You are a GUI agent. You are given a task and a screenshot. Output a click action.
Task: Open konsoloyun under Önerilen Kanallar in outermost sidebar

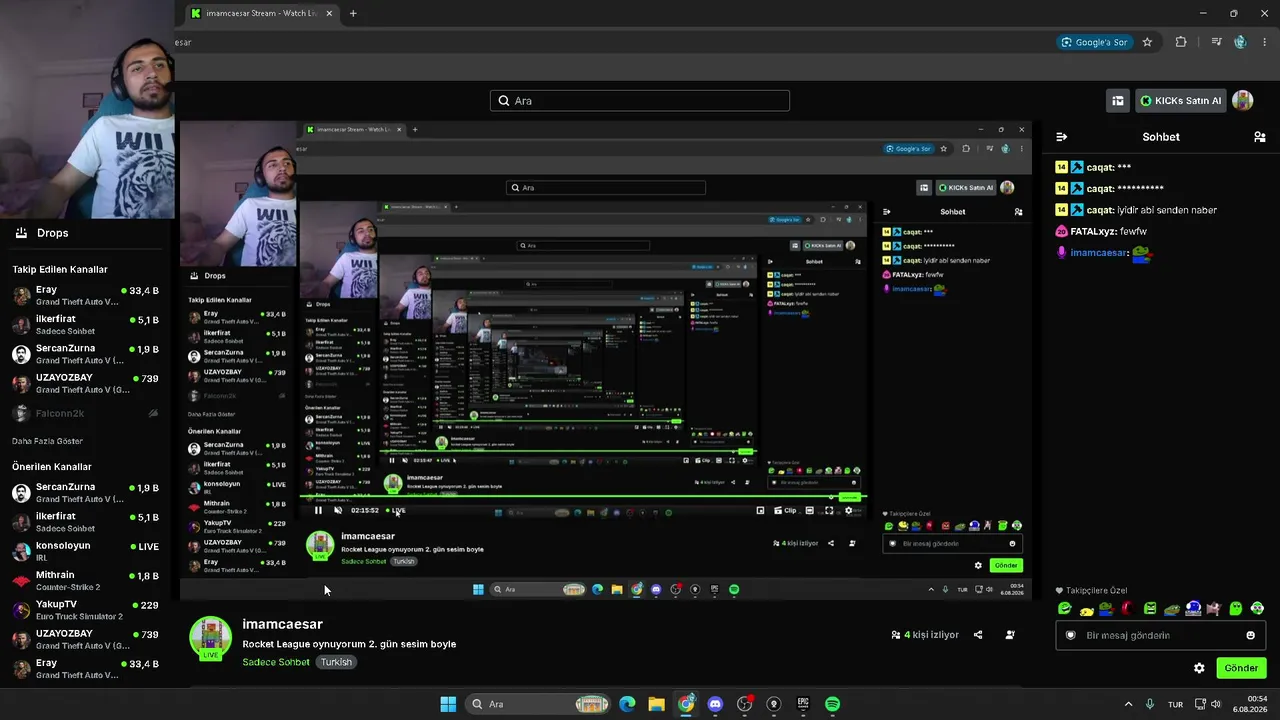86,551
